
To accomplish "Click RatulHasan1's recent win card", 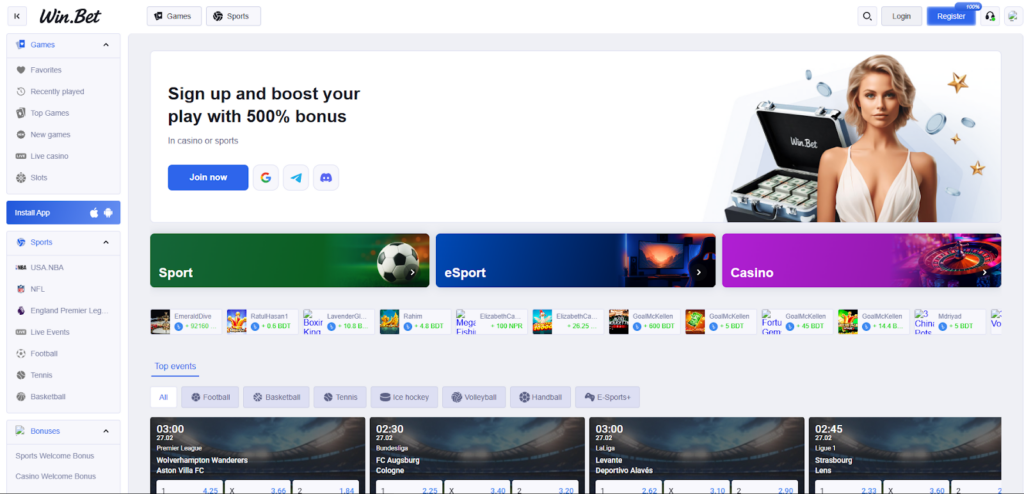I will (x=263, y=321).
